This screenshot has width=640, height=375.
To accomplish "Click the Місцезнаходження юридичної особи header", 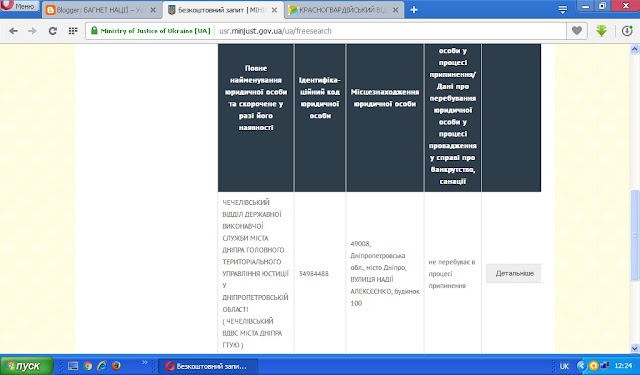I will [384, 98].
